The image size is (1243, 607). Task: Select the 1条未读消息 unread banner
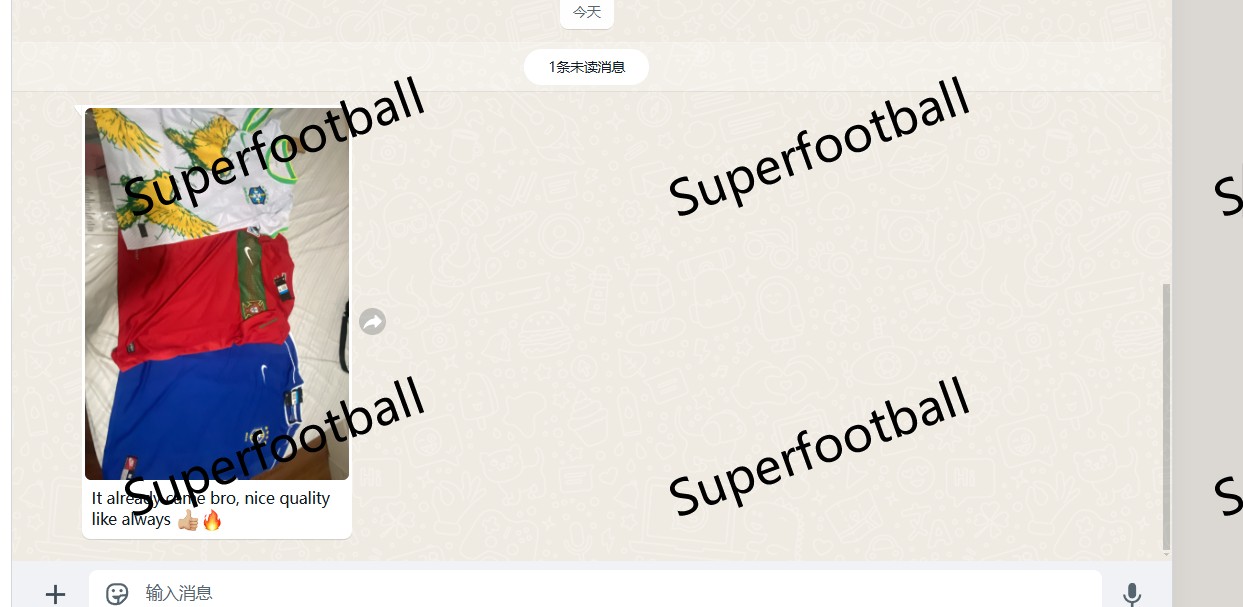[x=586, y=67]
